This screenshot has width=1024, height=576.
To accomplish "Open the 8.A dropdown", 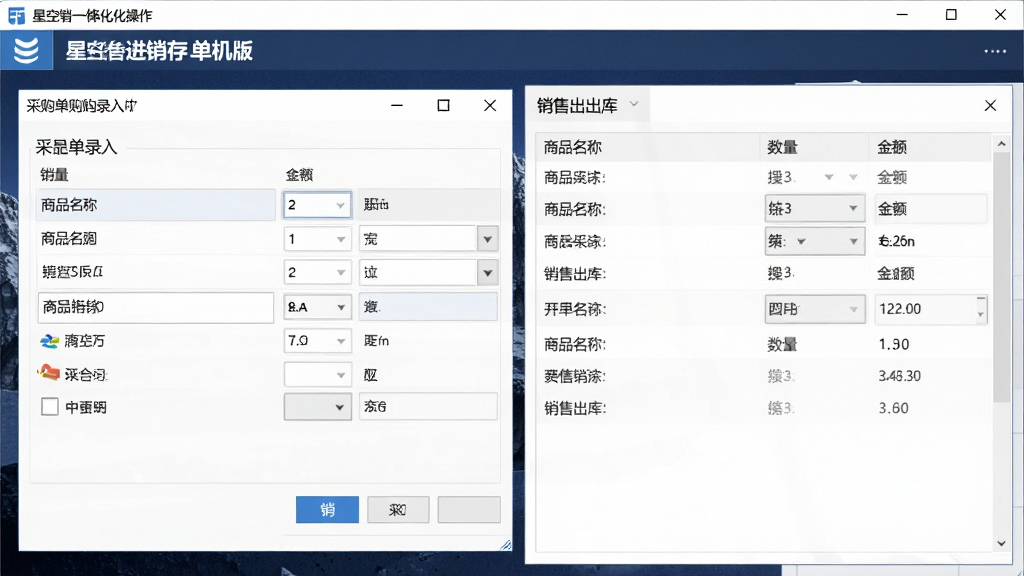I will [x=317, y=307].
